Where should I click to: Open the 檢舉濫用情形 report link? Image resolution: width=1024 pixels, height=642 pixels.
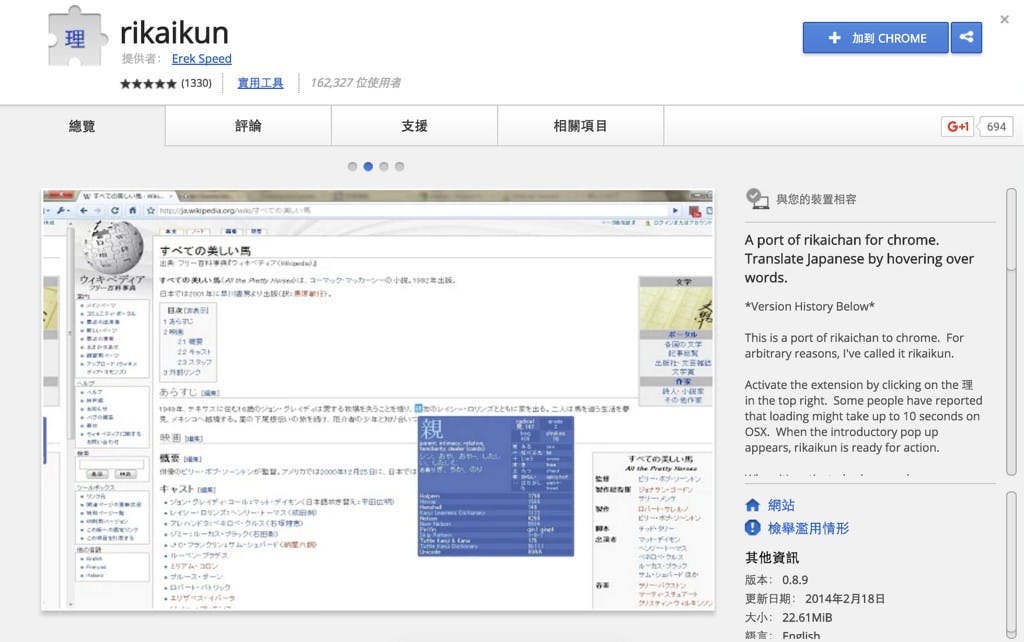808,528
